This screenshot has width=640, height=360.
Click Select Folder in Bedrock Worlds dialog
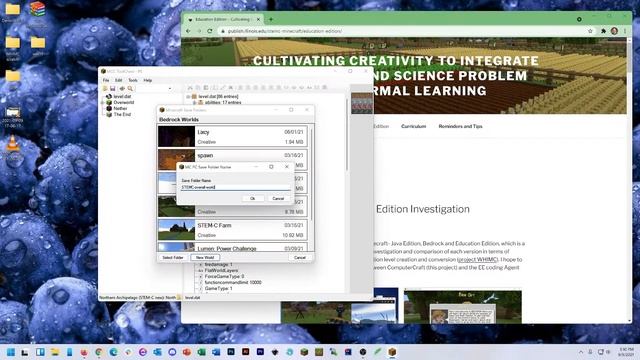click(173, 258)
